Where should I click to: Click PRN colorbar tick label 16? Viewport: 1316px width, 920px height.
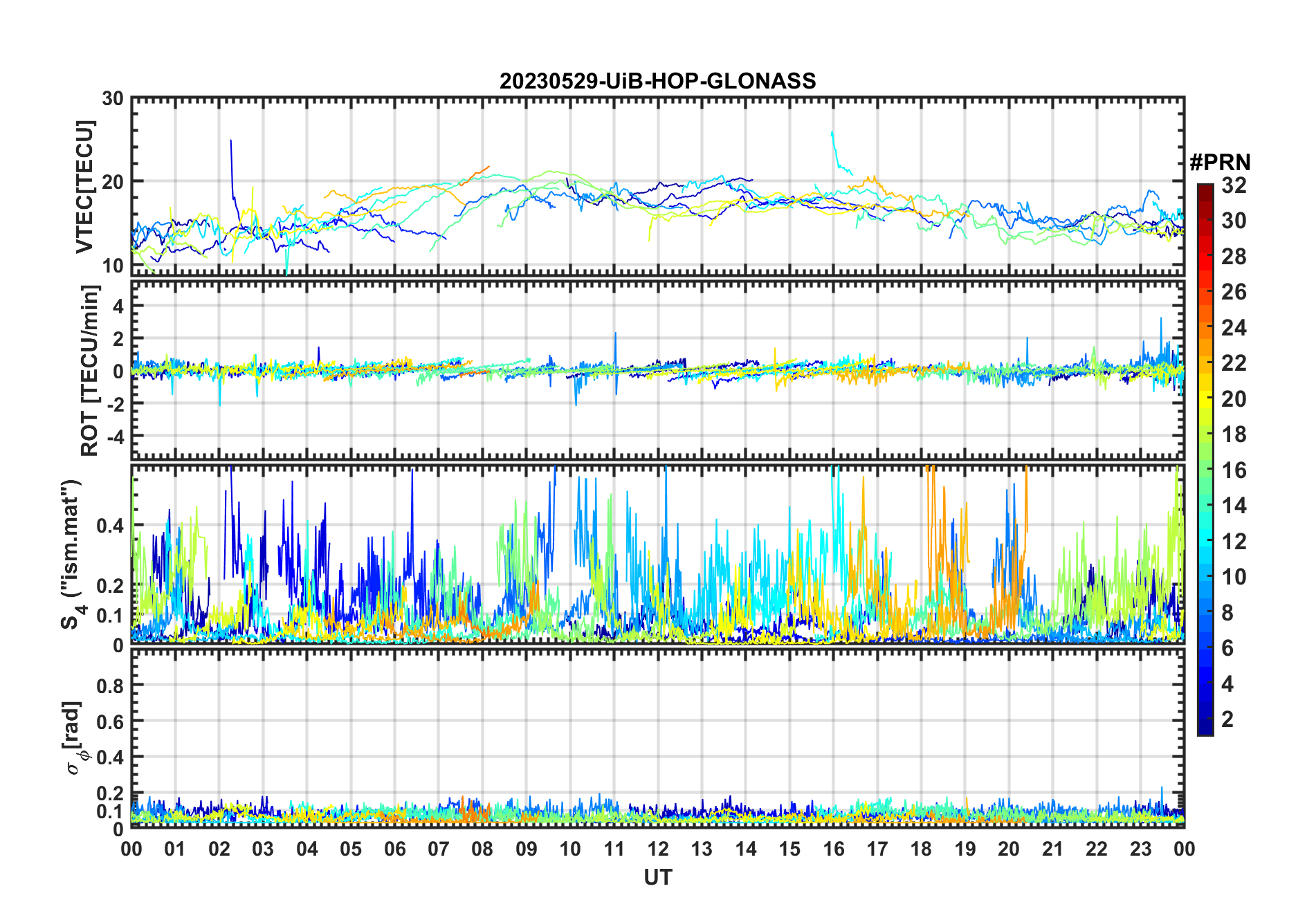tap(1234, 470)
